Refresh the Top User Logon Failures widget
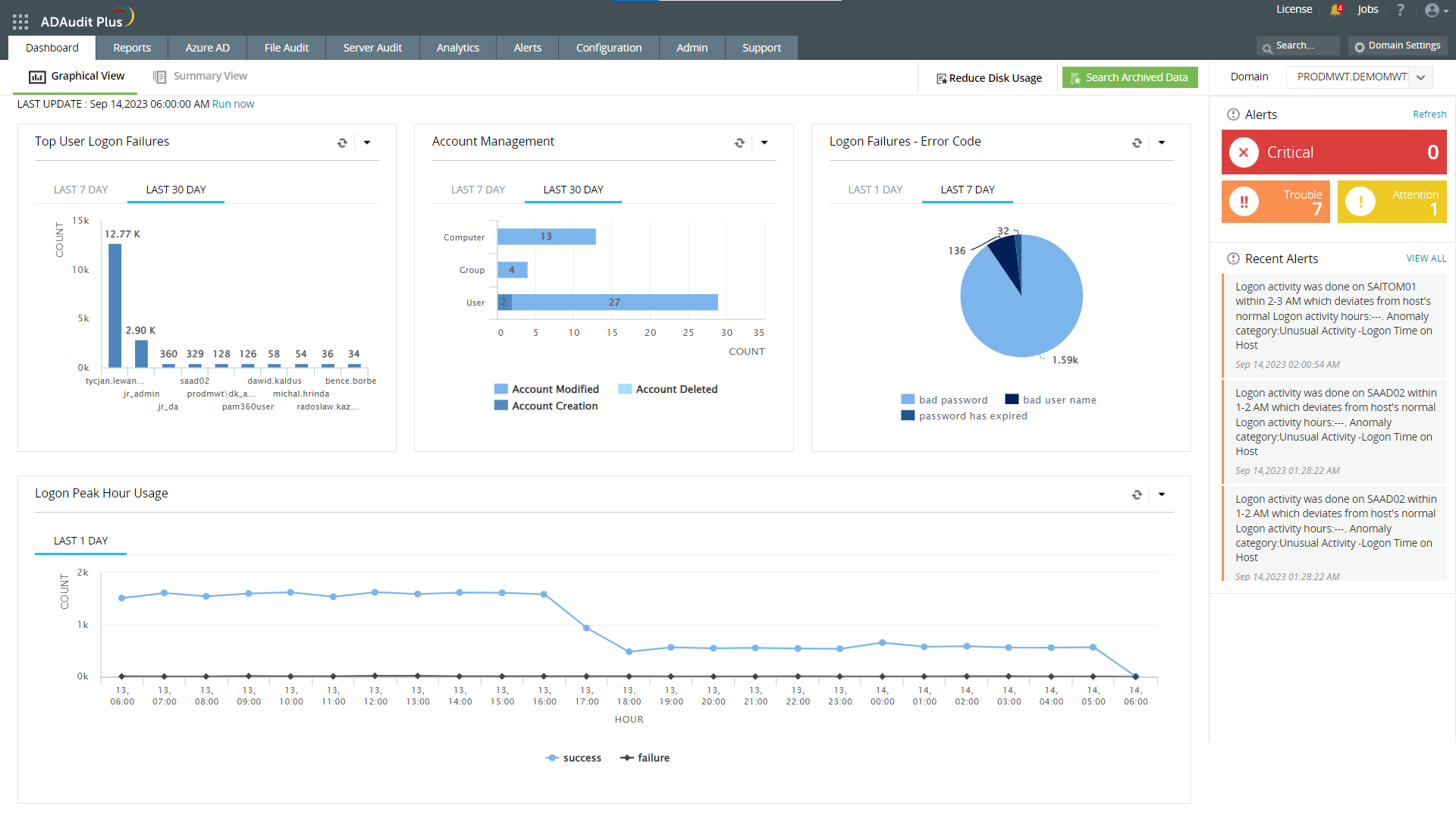The image size is (1456, 819). (x=342, y=143)
